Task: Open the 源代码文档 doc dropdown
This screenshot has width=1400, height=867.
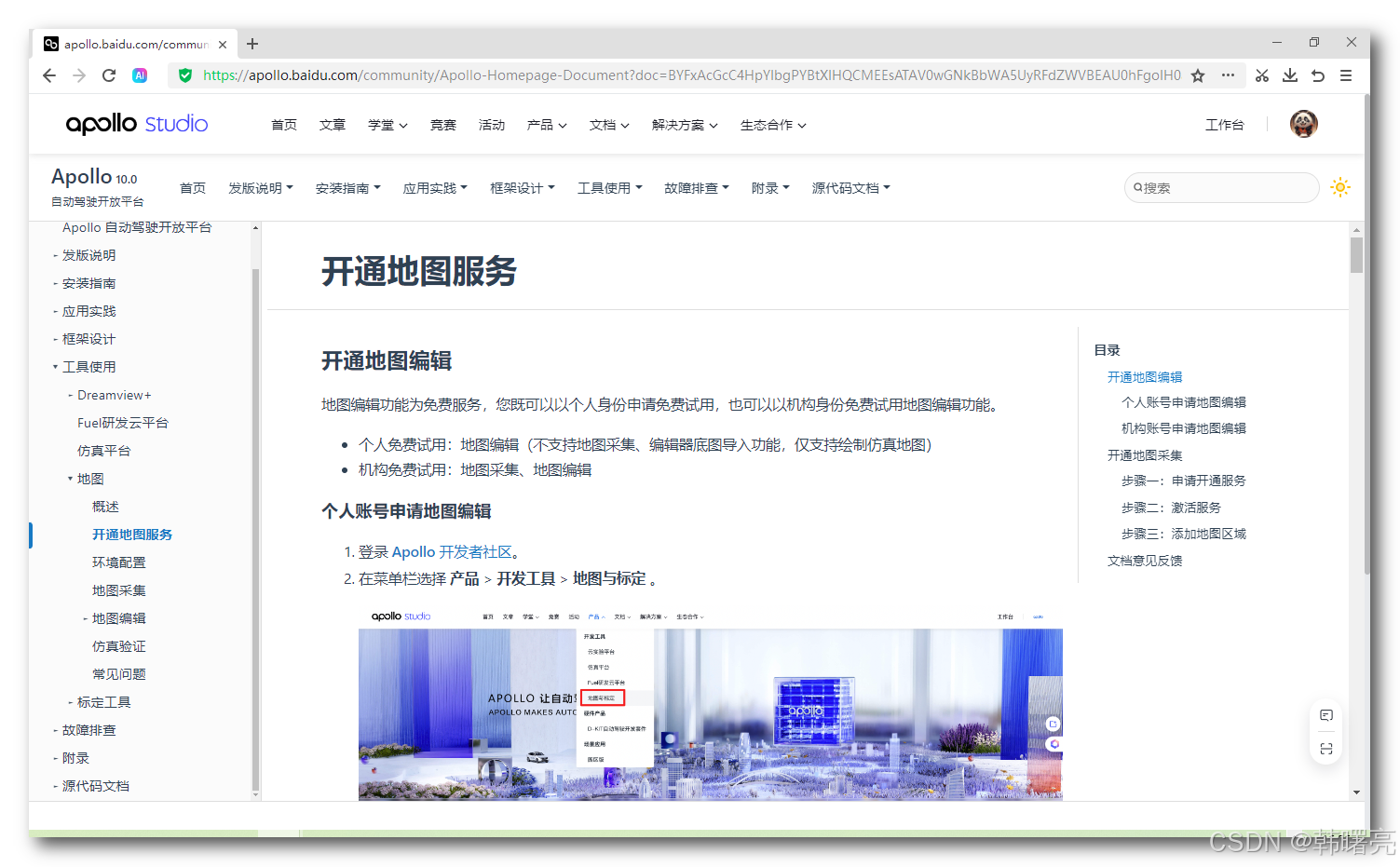Action: click(x=851, y=188)
